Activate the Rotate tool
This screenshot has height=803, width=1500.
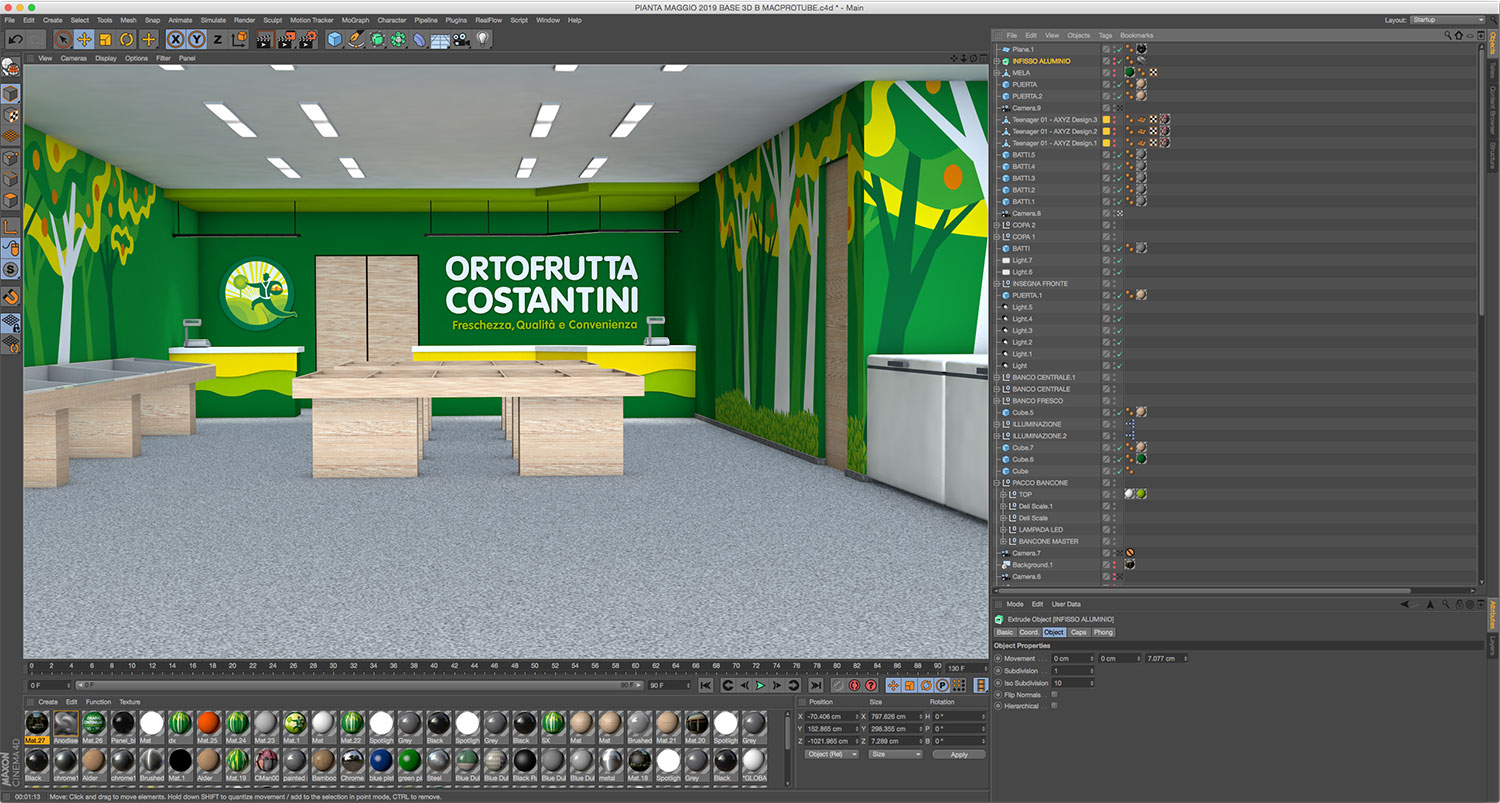tap(127, 39)
